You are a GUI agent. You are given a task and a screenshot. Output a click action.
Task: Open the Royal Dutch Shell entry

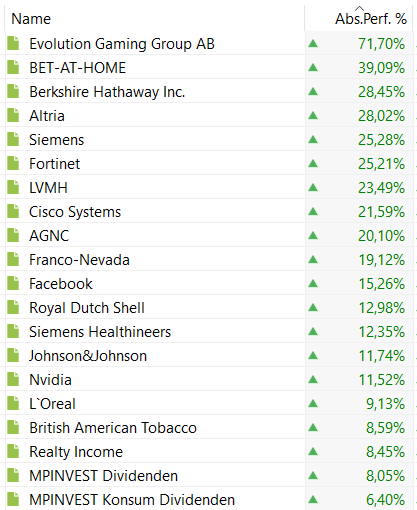pyautogui.click(x=87, y=308)
